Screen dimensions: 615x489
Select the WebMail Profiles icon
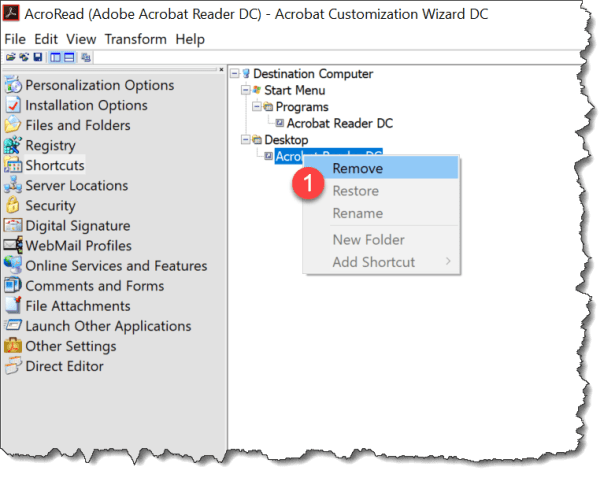point(13,245)
